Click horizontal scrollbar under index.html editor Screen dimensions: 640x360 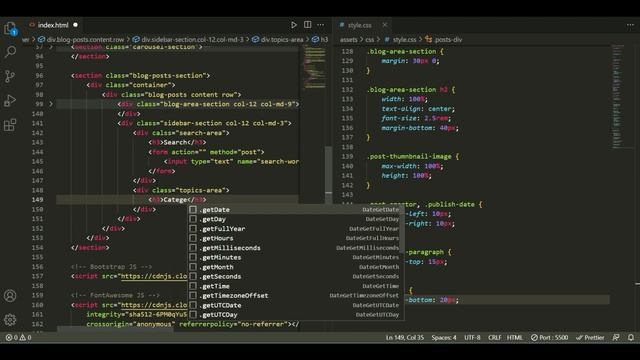tap(115, 329)
